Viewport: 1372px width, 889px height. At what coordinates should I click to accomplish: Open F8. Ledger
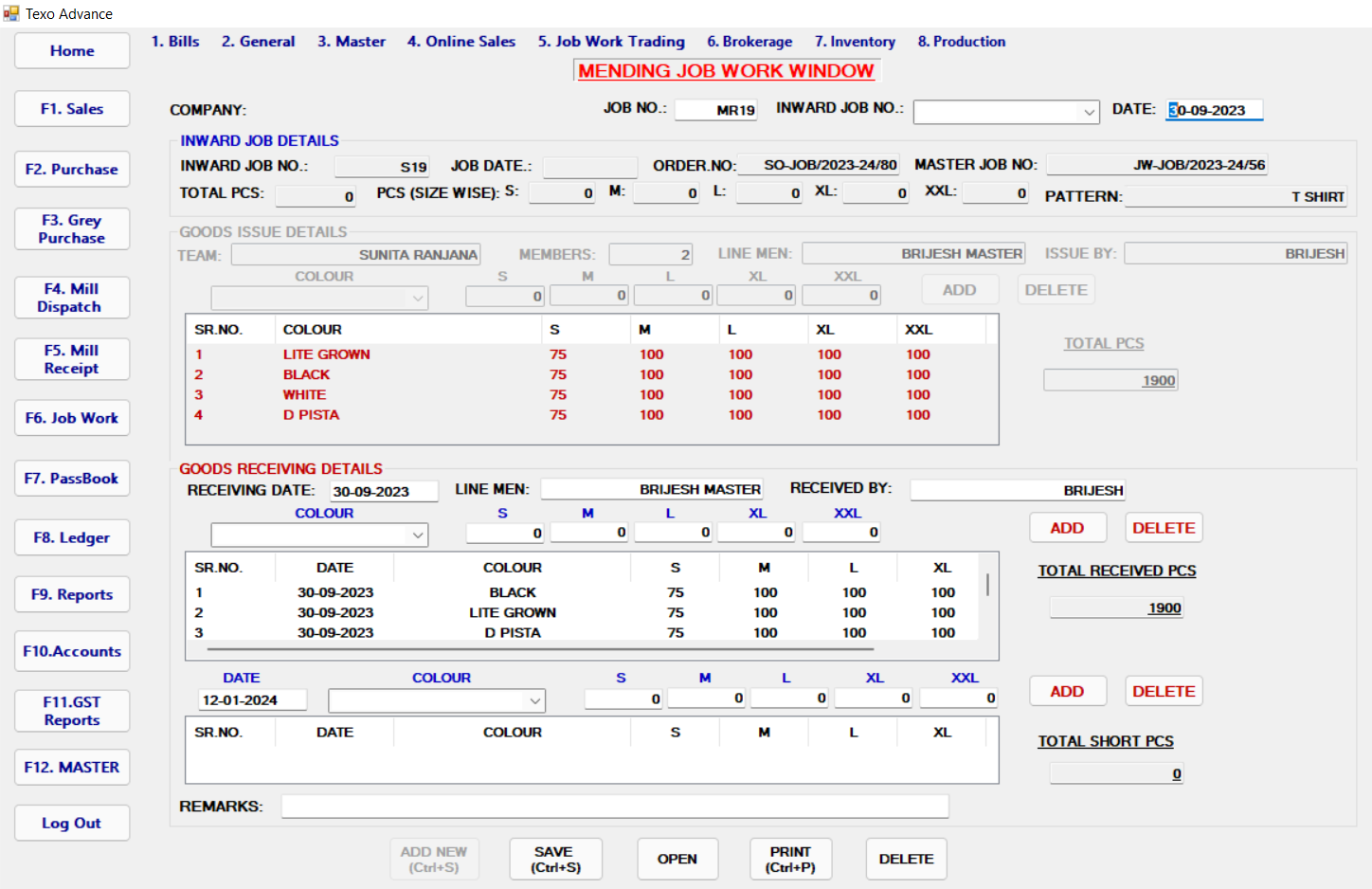point(72,538)
